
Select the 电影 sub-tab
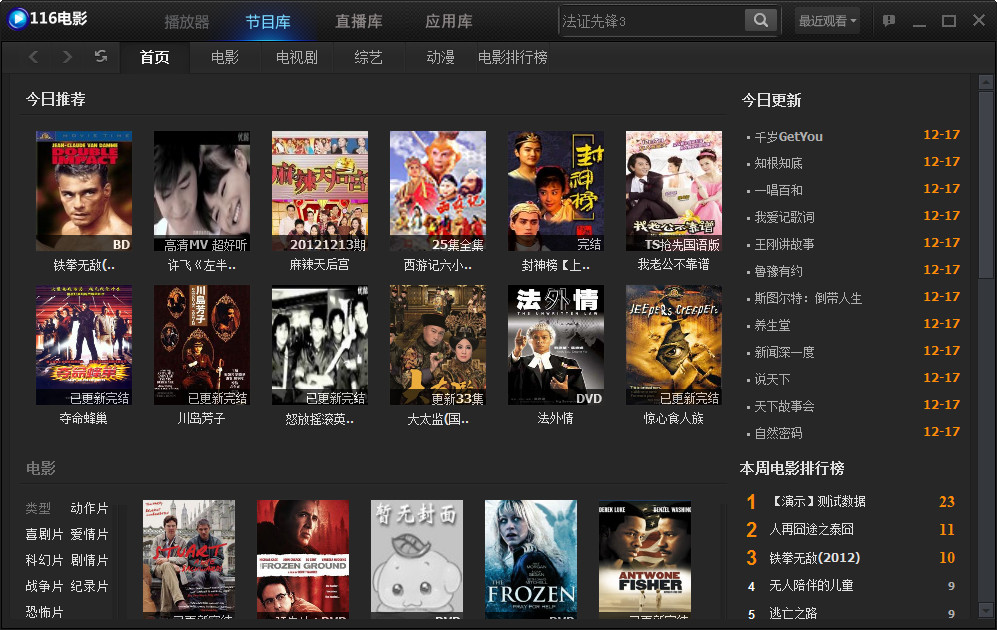point(224,57)
